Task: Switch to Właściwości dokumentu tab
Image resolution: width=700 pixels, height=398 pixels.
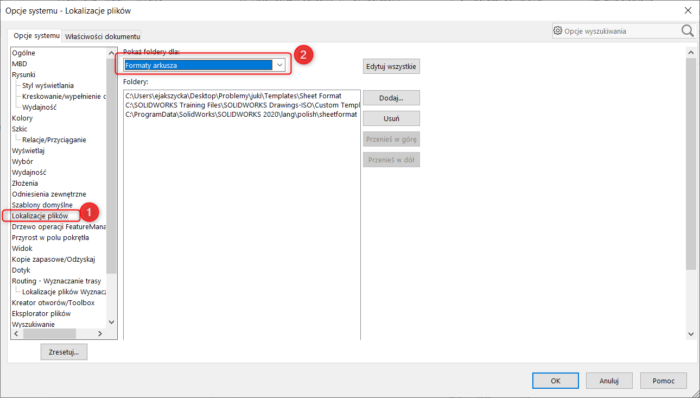Action: (102, 37)
